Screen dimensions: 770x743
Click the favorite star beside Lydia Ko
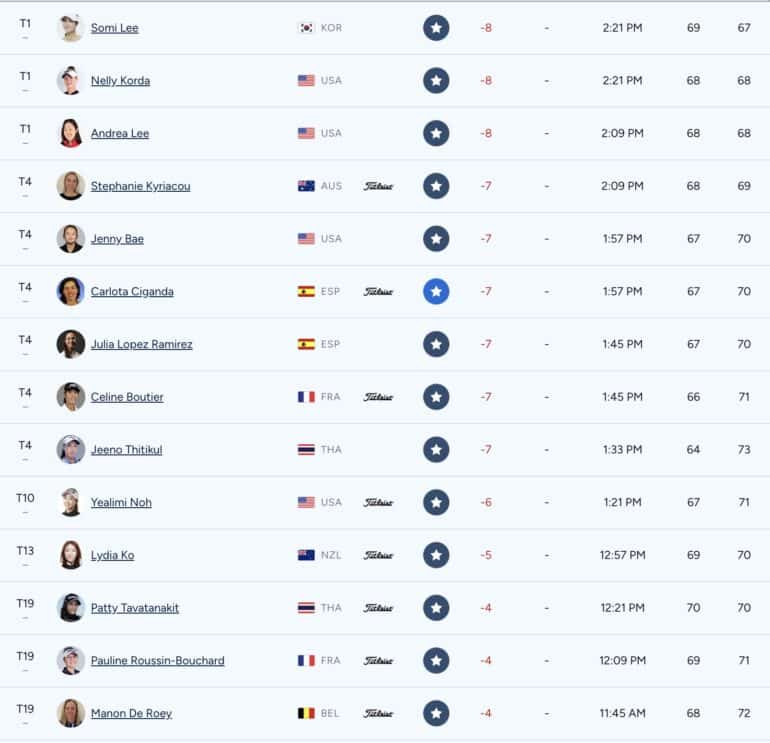436,555
